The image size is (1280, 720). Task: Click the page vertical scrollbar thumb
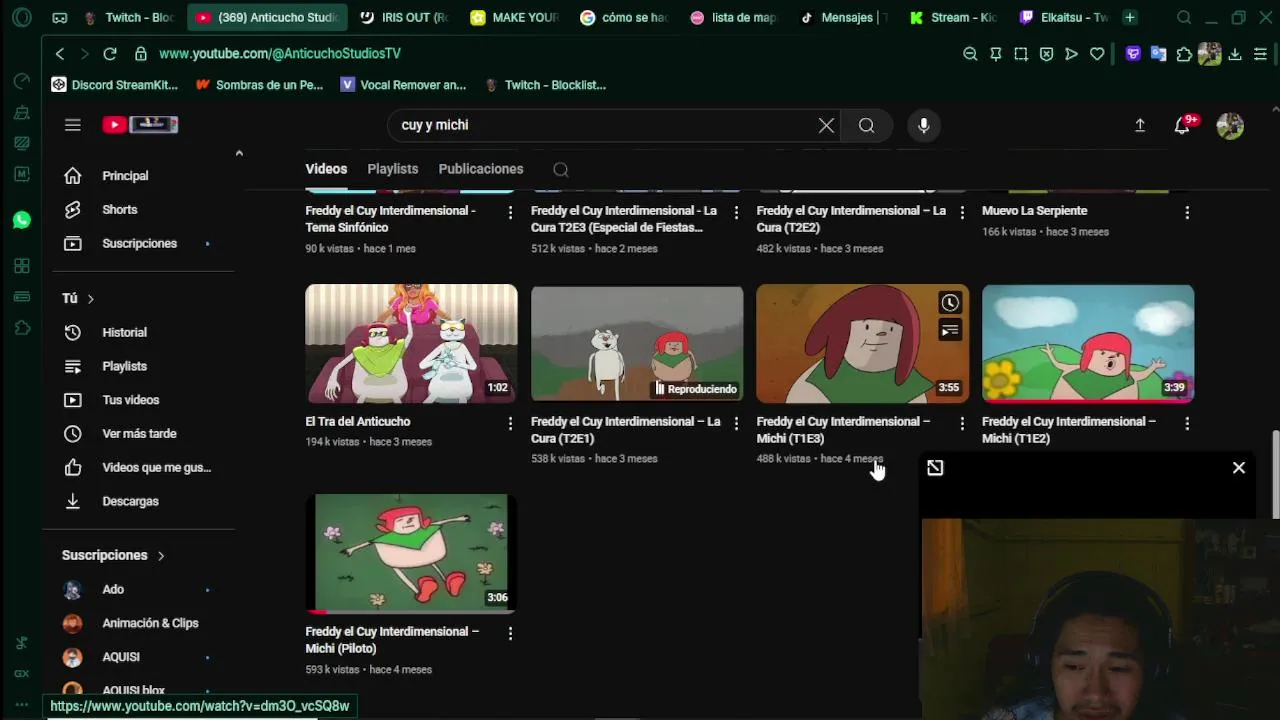(1275, 475)
